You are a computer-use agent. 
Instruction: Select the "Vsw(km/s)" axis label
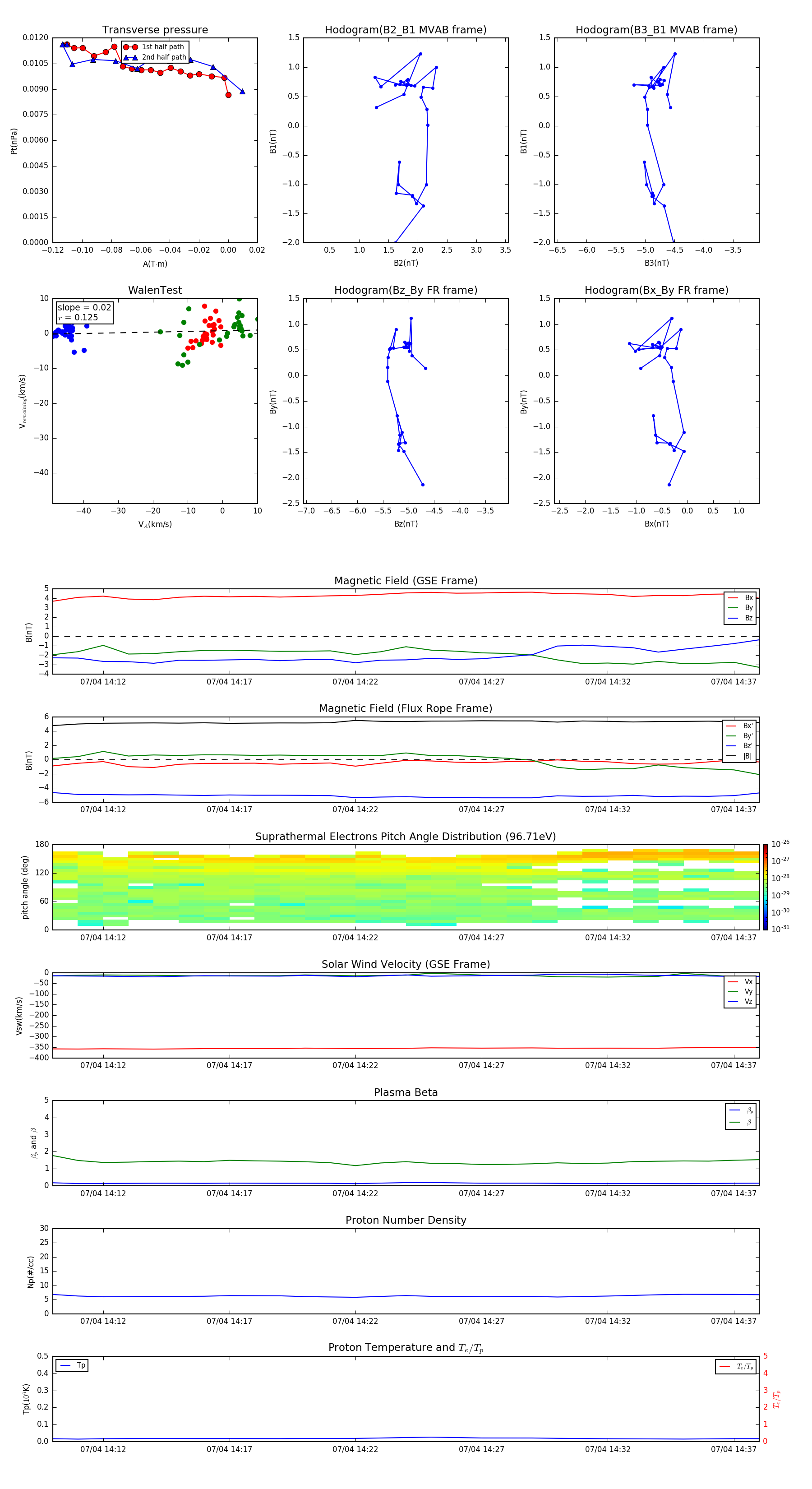pos(18,1015)
